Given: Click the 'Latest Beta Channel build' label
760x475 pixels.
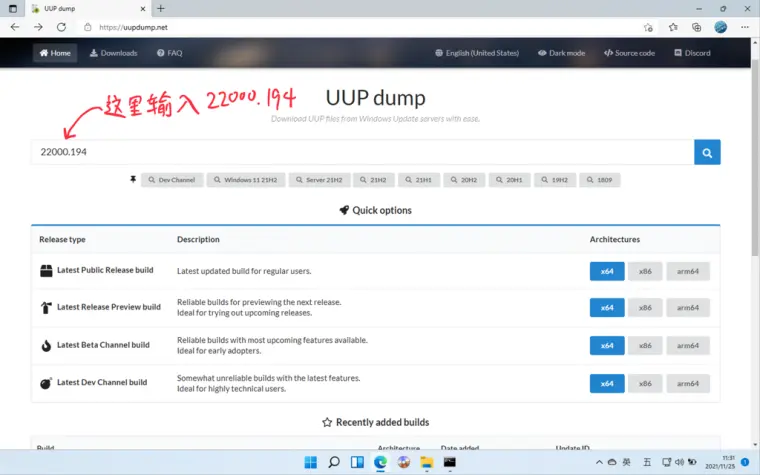Looking at the screenshot, I should (103, 345).
